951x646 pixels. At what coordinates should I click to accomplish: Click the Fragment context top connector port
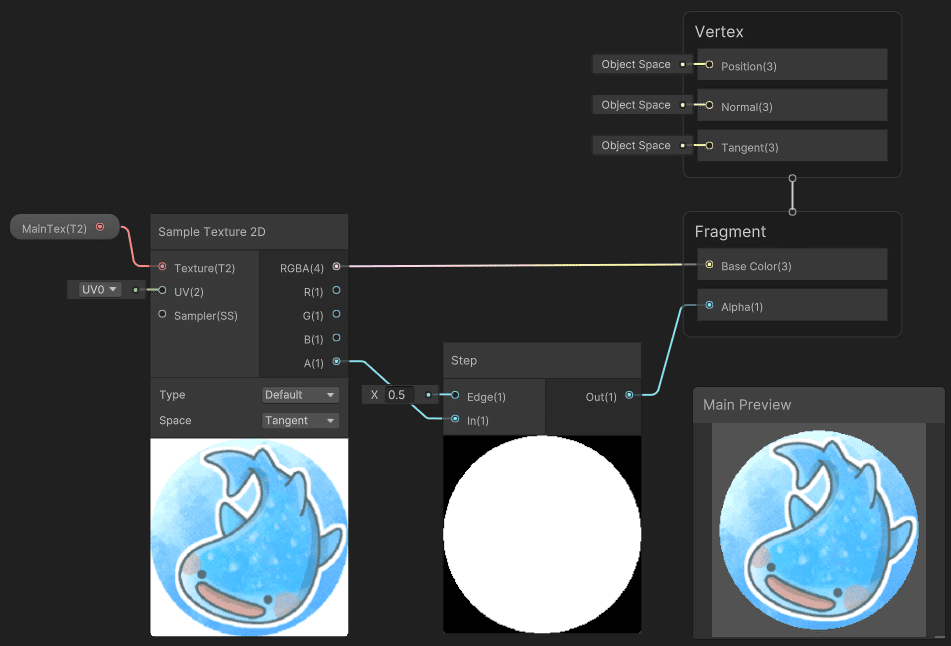(x=792, y=212)
